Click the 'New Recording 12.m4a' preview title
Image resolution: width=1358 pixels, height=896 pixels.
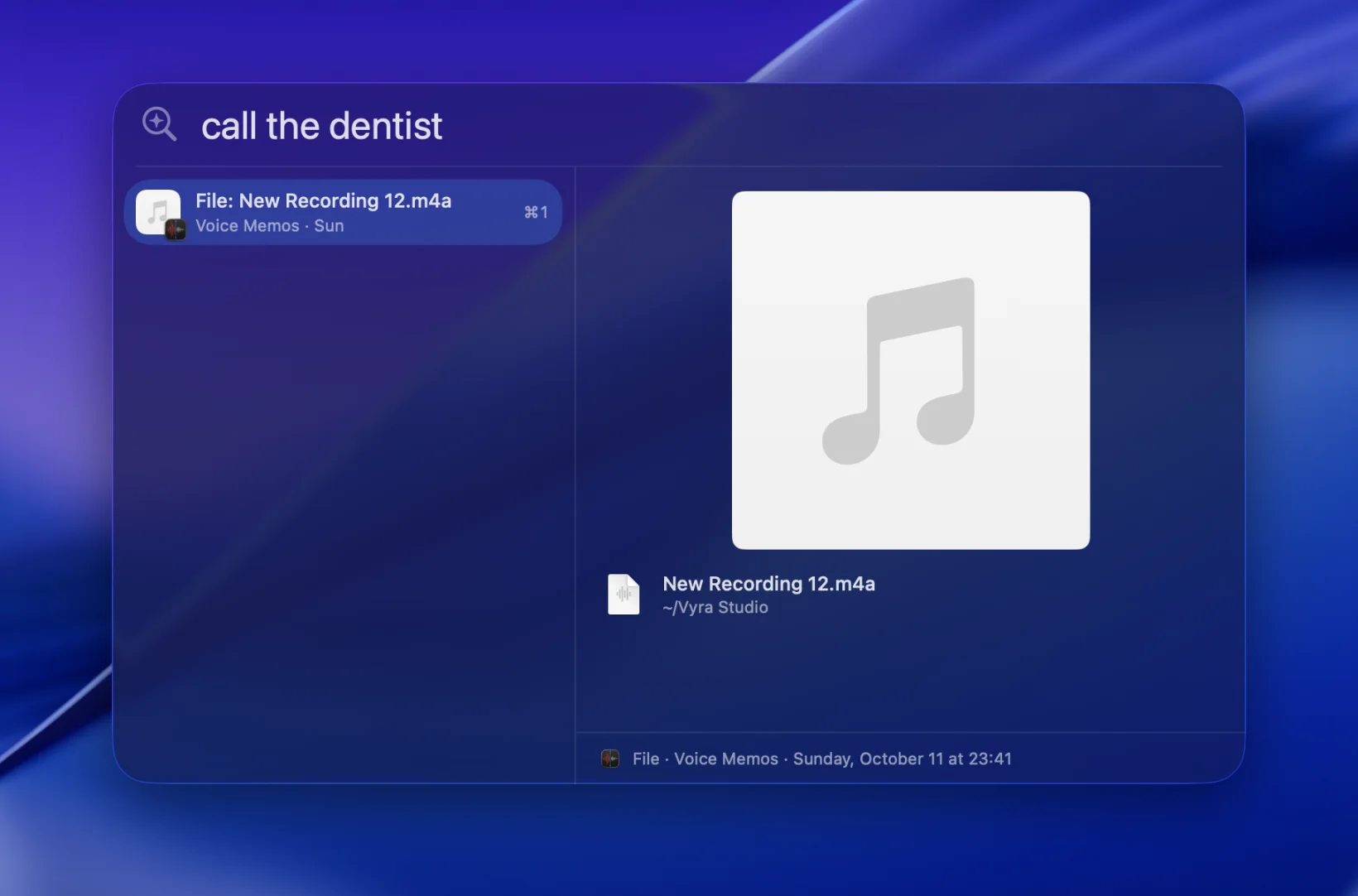pos(768,584)
